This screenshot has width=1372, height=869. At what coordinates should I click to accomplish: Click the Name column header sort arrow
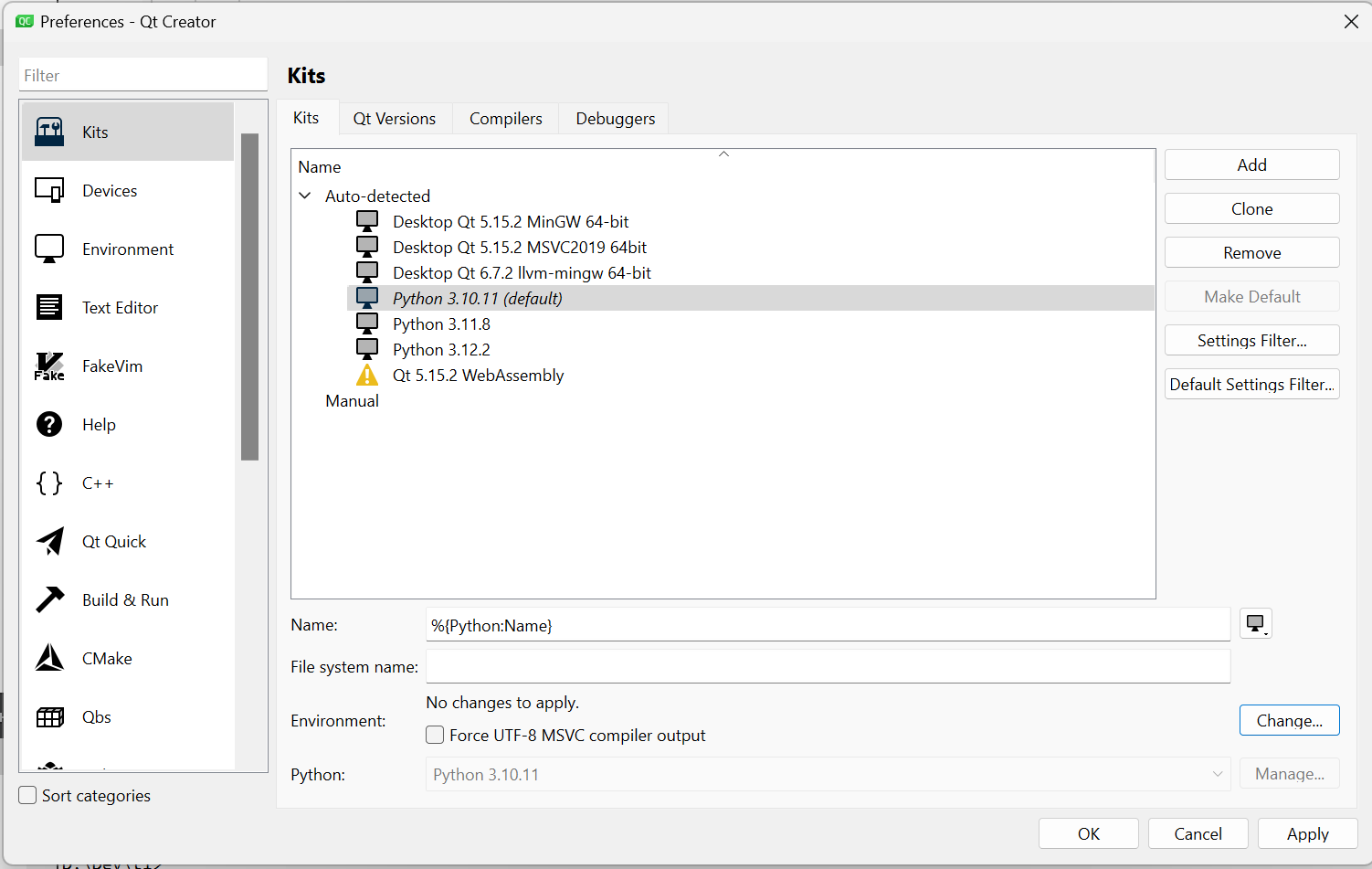pos(723,154)
